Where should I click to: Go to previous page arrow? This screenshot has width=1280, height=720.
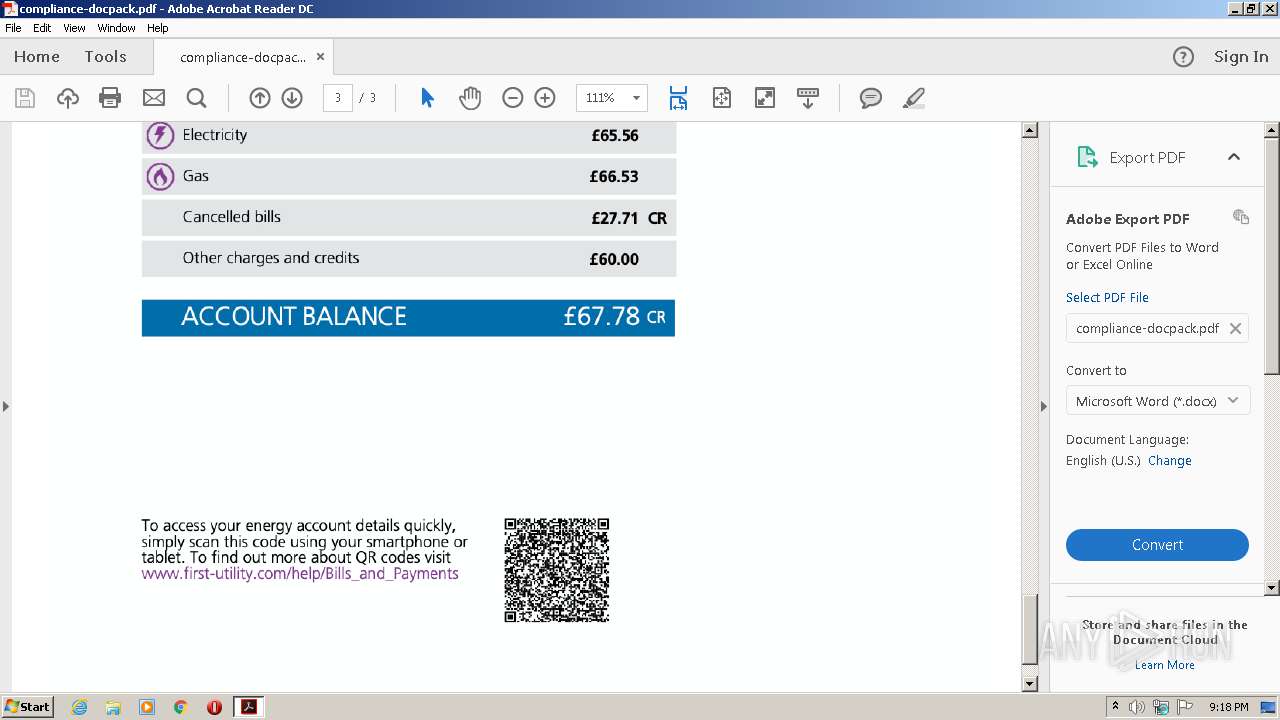tap(260, 98)
